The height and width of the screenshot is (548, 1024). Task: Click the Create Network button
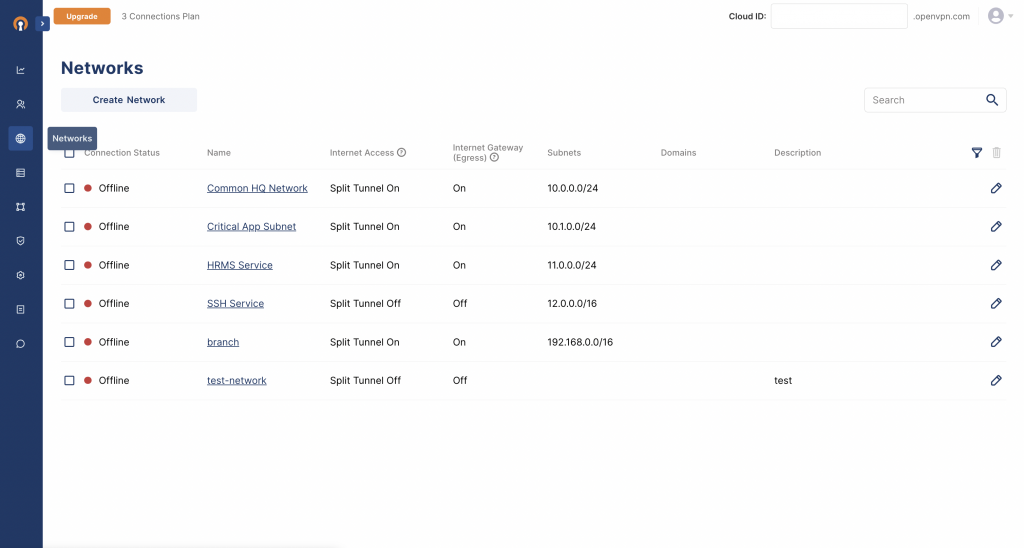click(x=129, y=100)
